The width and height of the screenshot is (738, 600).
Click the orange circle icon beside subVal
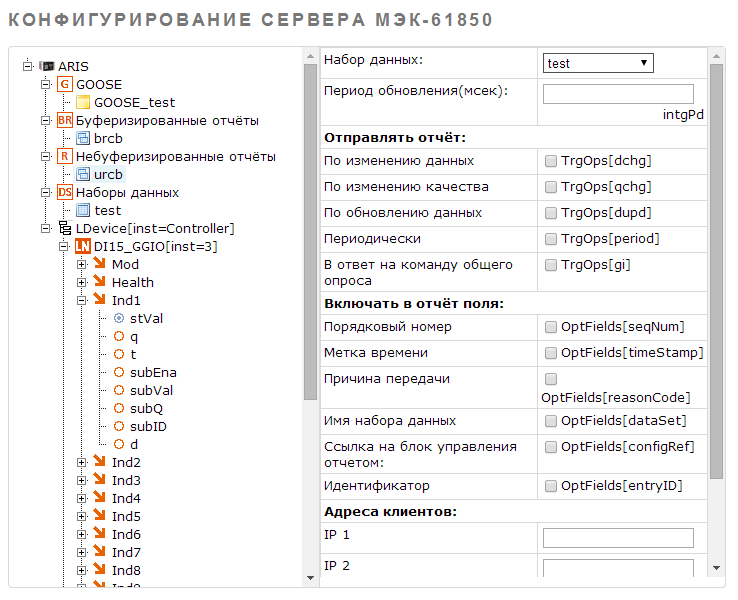[119, 390]
